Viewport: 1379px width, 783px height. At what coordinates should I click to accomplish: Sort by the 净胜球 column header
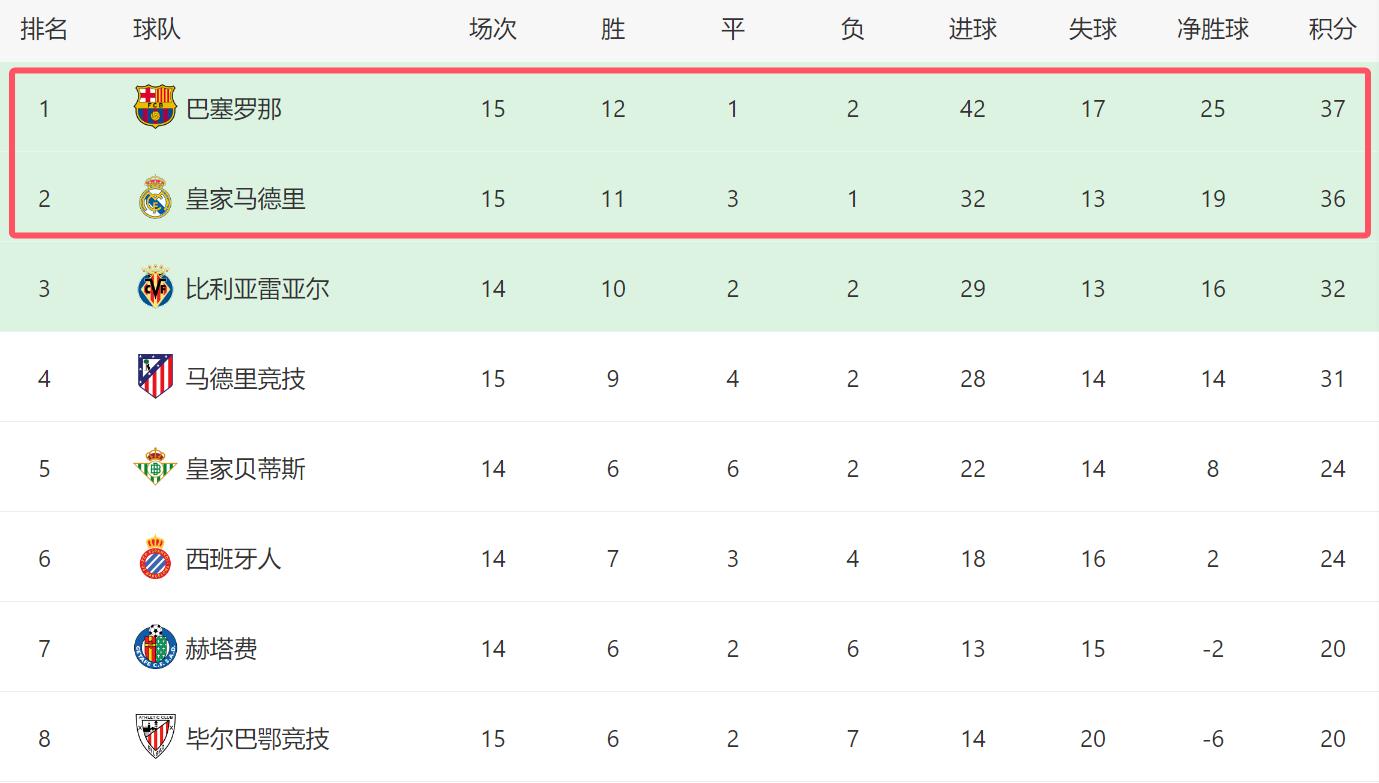pyautogui.click(x=1213, y=29)
